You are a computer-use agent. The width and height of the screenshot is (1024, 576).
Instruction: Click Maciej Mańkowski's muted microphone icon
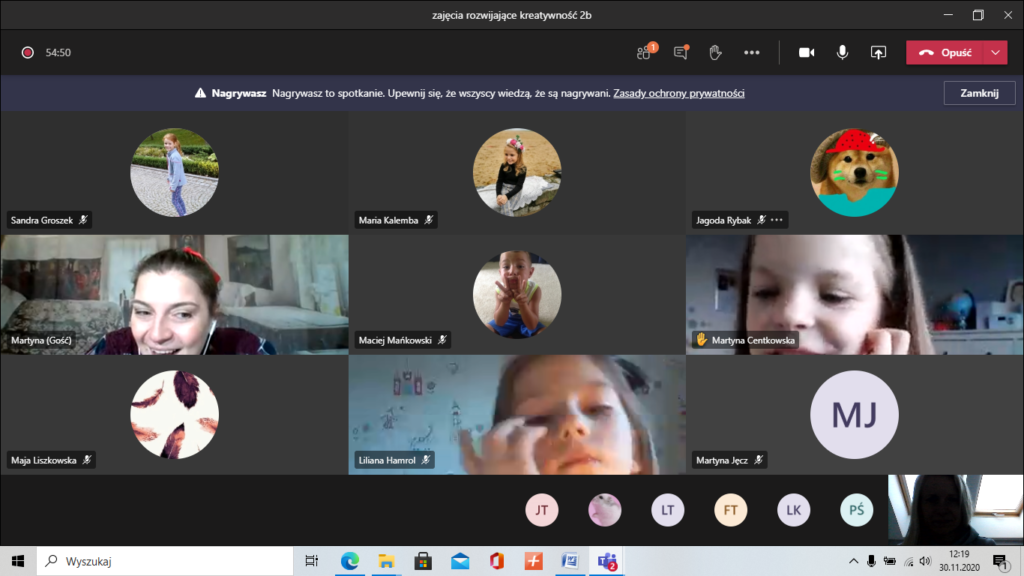click(442, 340)
